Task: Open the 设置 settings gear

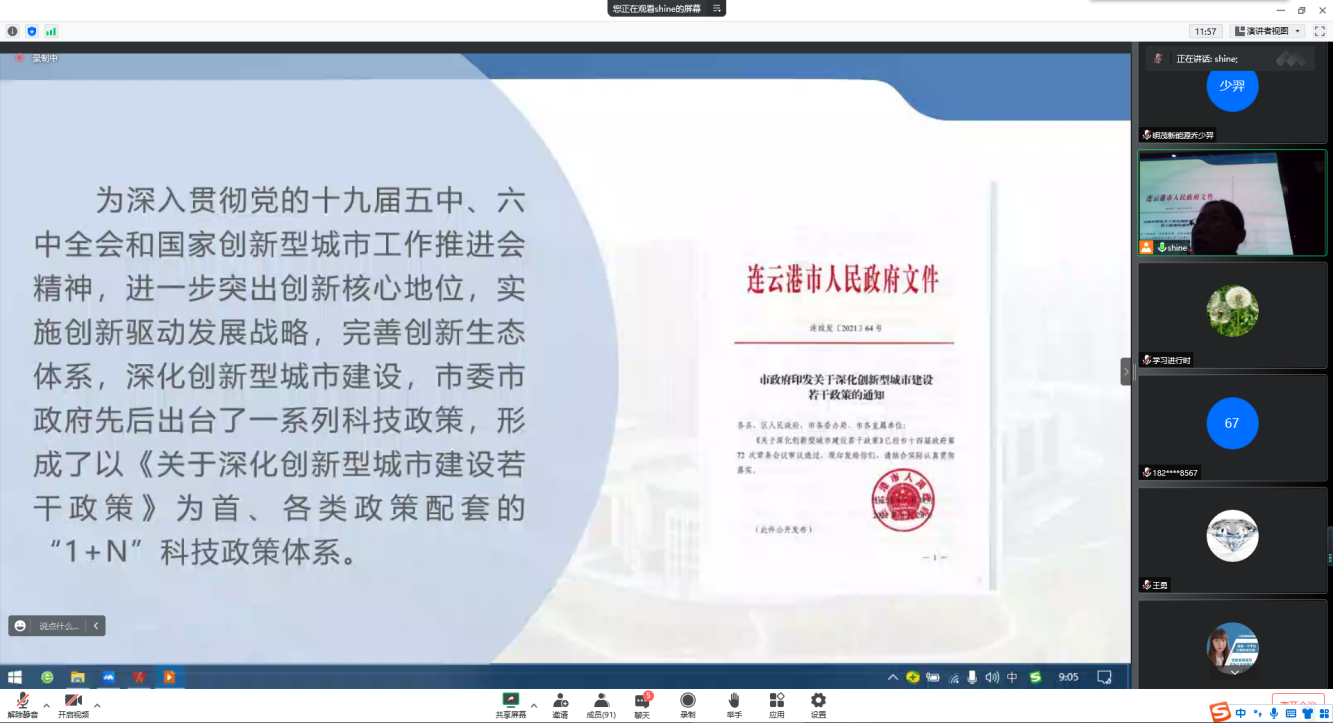Action: pos(818,700)
